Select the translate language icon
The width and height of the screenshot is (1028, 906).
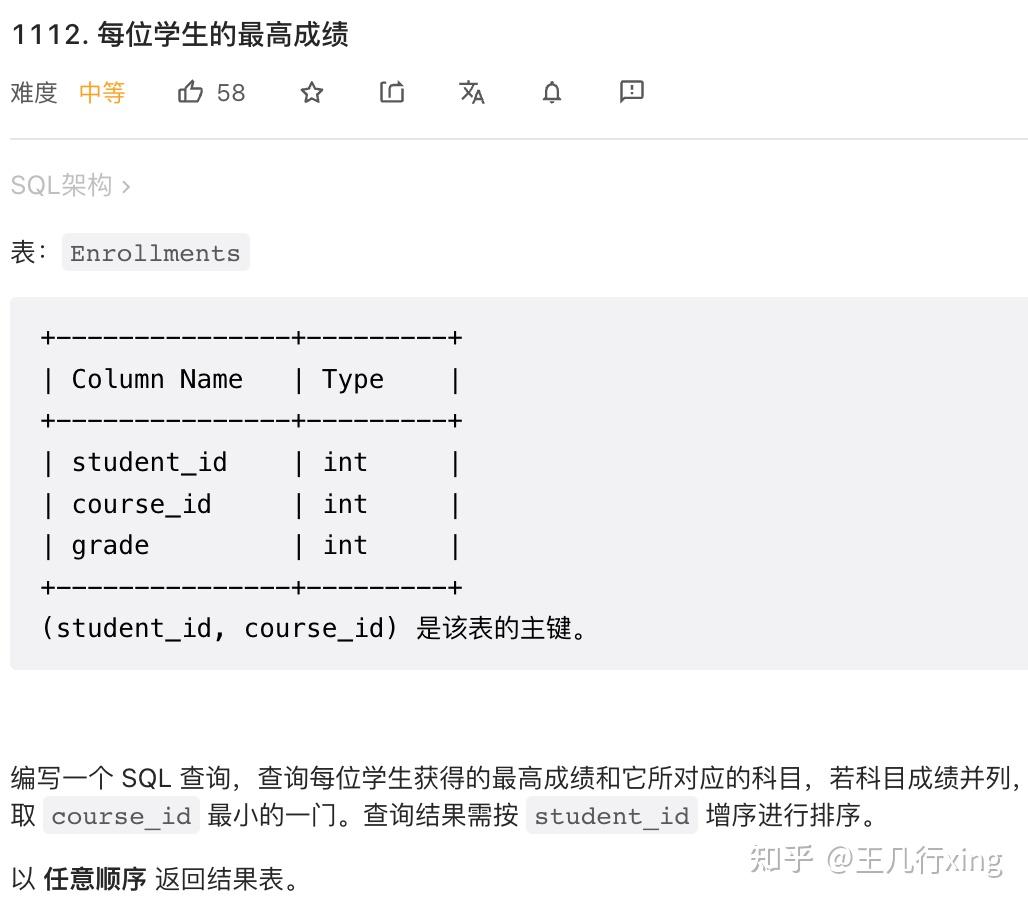471,92
